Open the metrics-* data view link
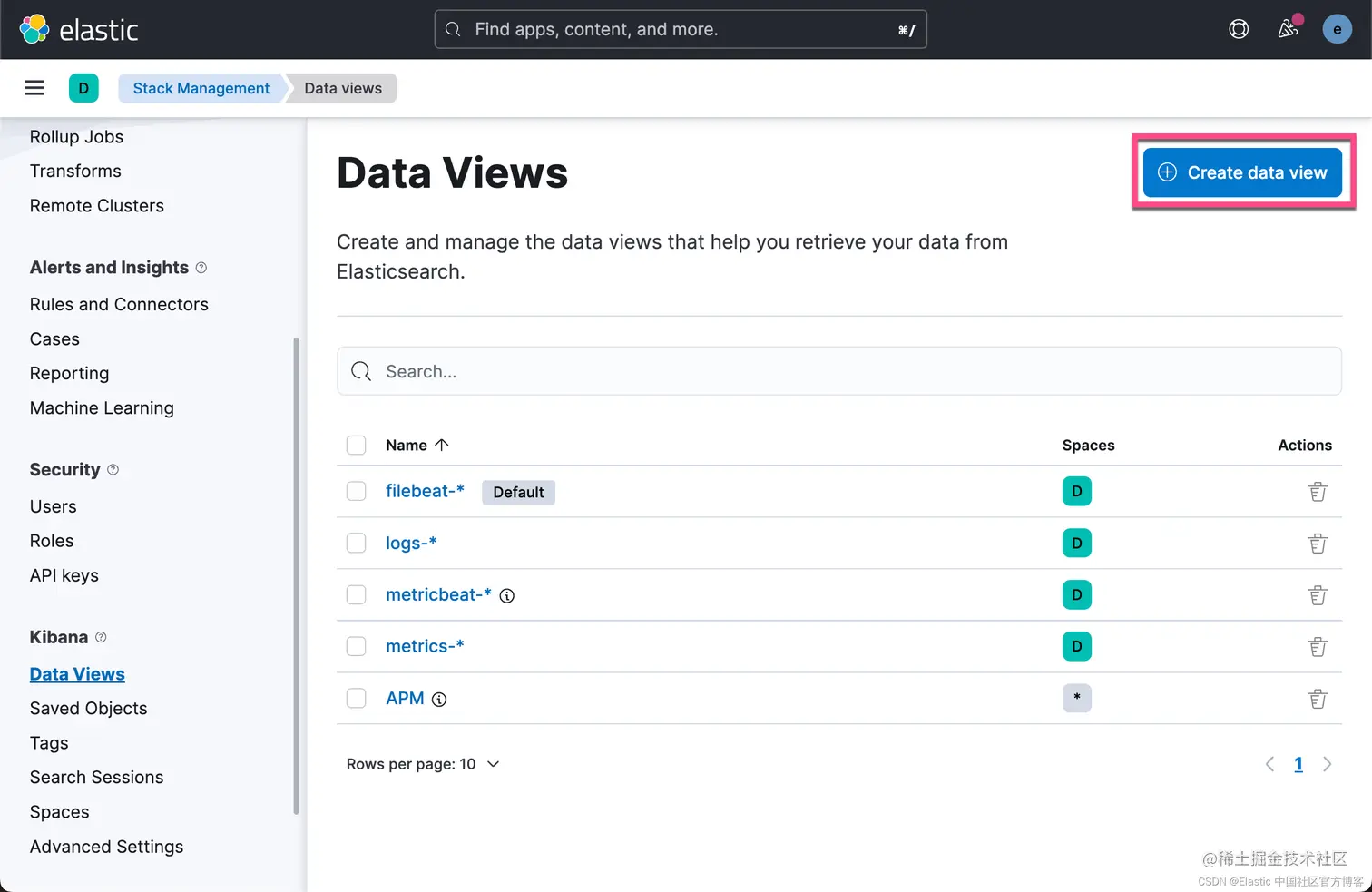Screen dimensions: 1372x892 [425, 646]
